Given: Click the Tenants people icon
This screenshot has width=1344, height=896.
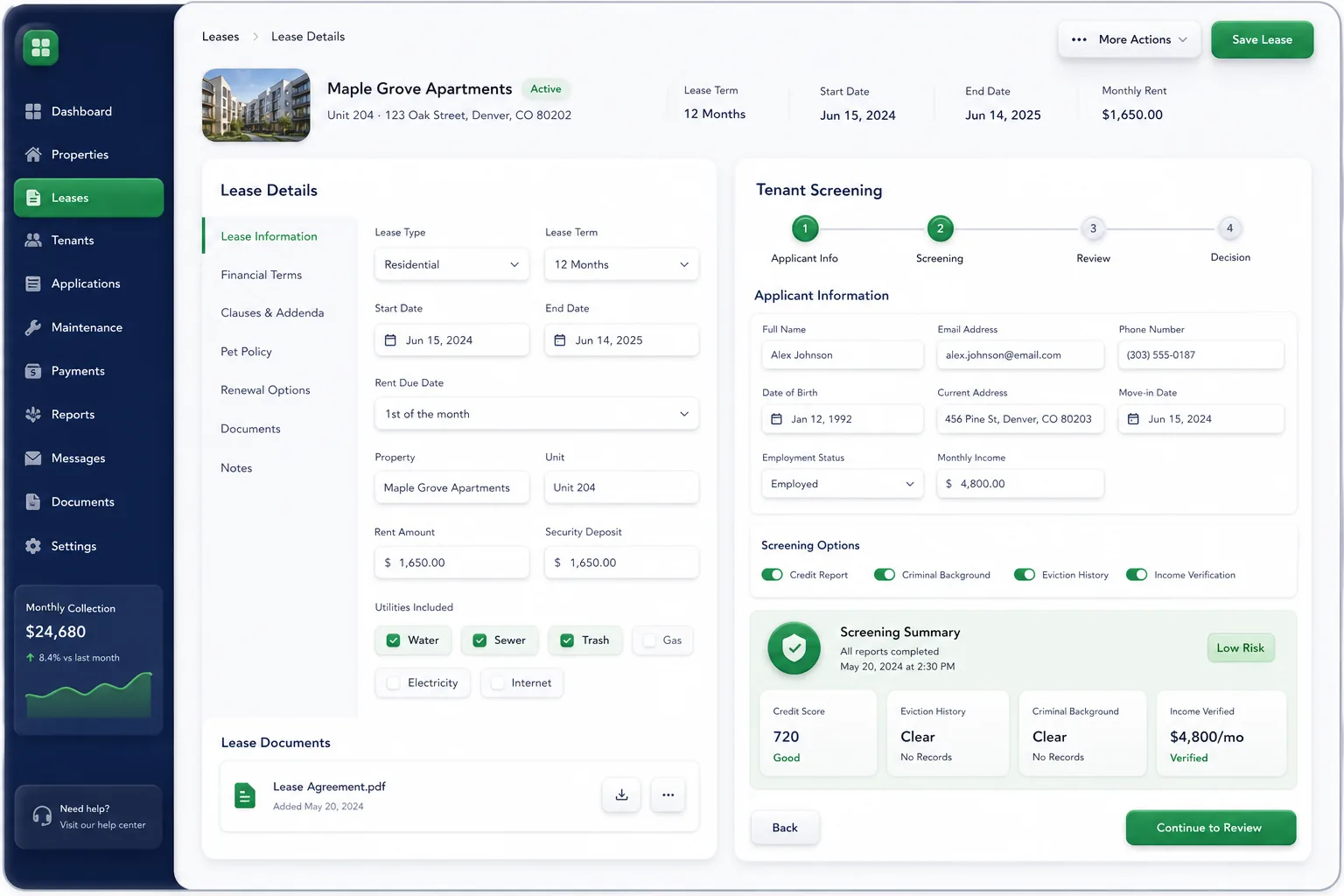Looking at the screenshot, I should (x=33, y=240).
